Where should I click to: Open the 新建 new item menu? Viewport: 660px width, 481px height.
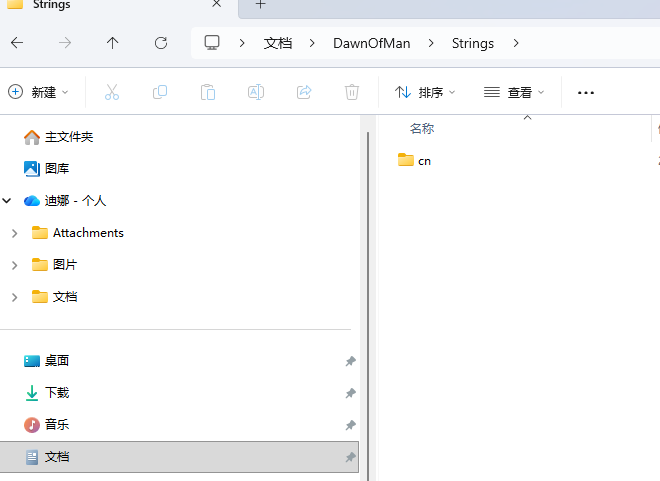click(38, 92)
